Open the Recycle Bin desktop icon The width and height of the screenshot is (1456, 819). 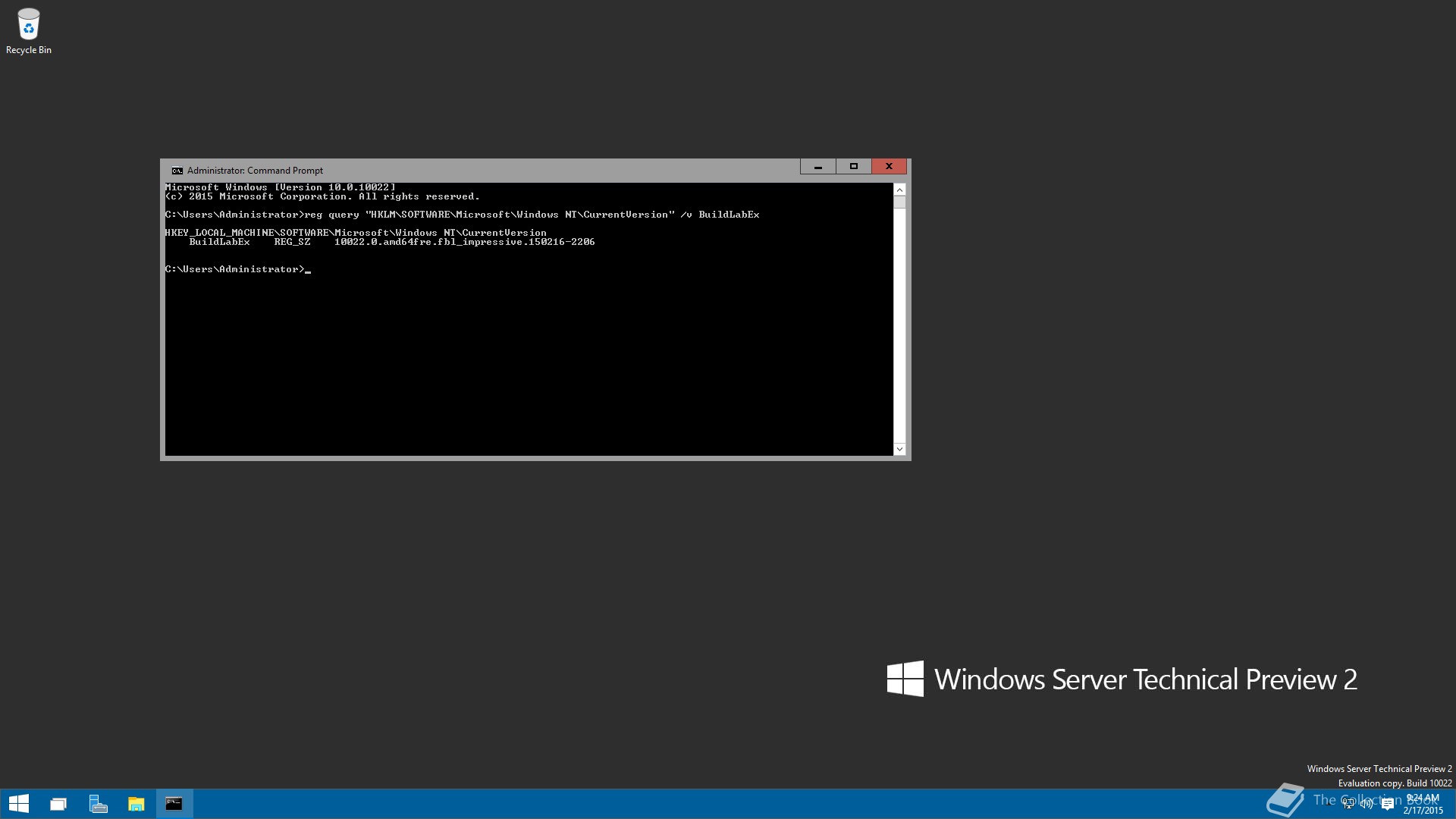click(29, 31)
